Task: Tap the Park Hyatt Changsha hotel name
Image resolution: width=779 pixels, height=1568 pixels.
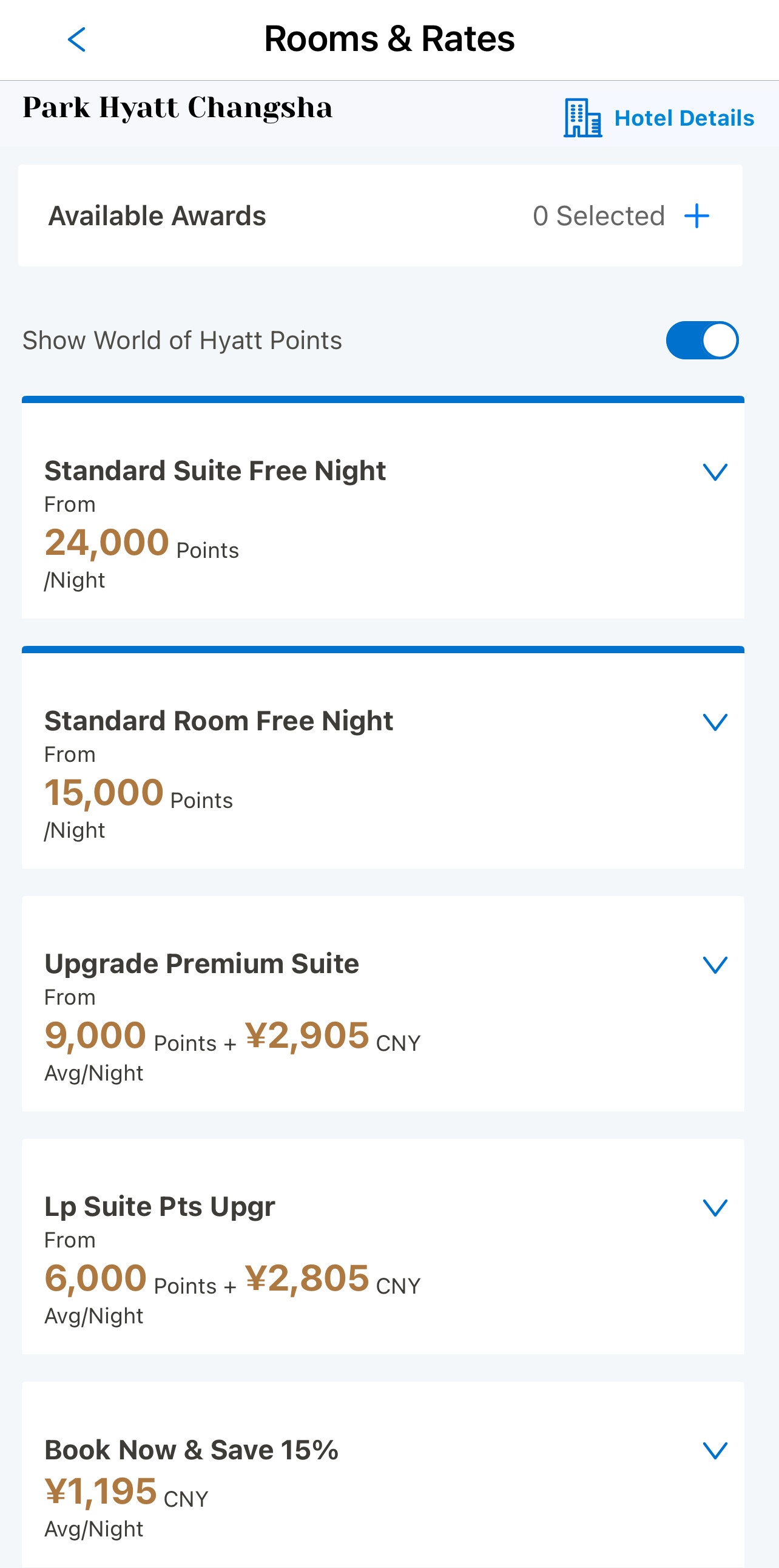Action: tap(178, 107)
